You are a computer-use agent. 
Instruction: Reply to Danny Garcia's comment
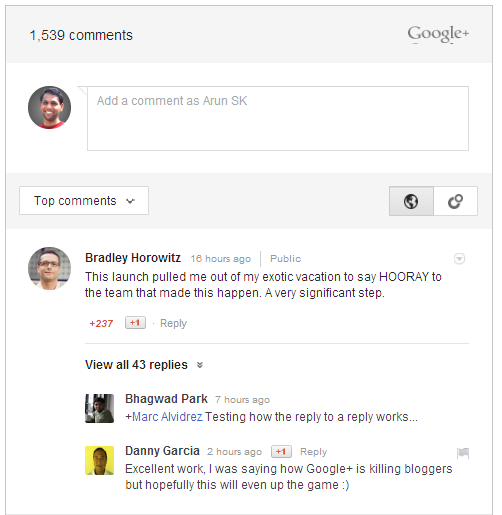(313, 451)
